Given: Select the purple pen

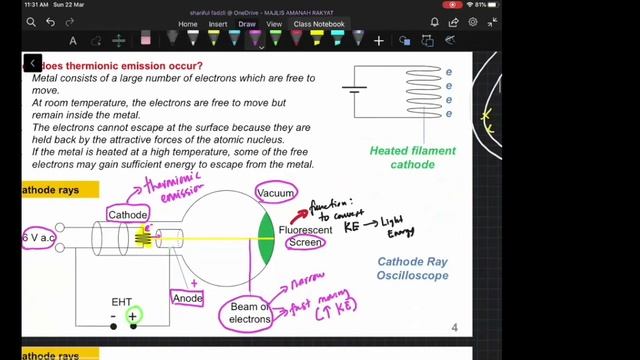Looking at the screenshot, I should (x=255, y=38).
